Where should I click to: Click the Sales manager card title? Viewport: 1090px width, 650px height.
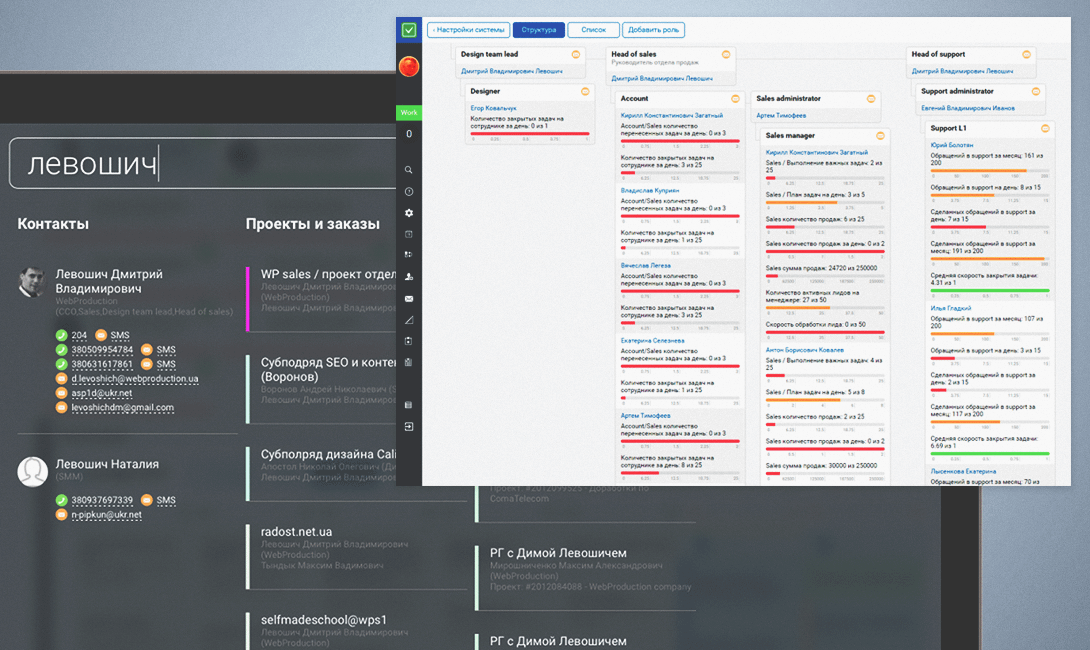[790, 136]
